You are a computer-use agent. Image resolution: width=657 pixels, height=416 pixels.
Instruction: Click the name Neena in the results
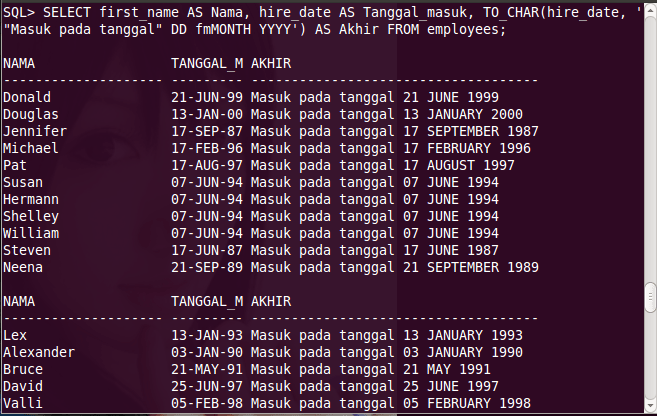pos(23,267)
